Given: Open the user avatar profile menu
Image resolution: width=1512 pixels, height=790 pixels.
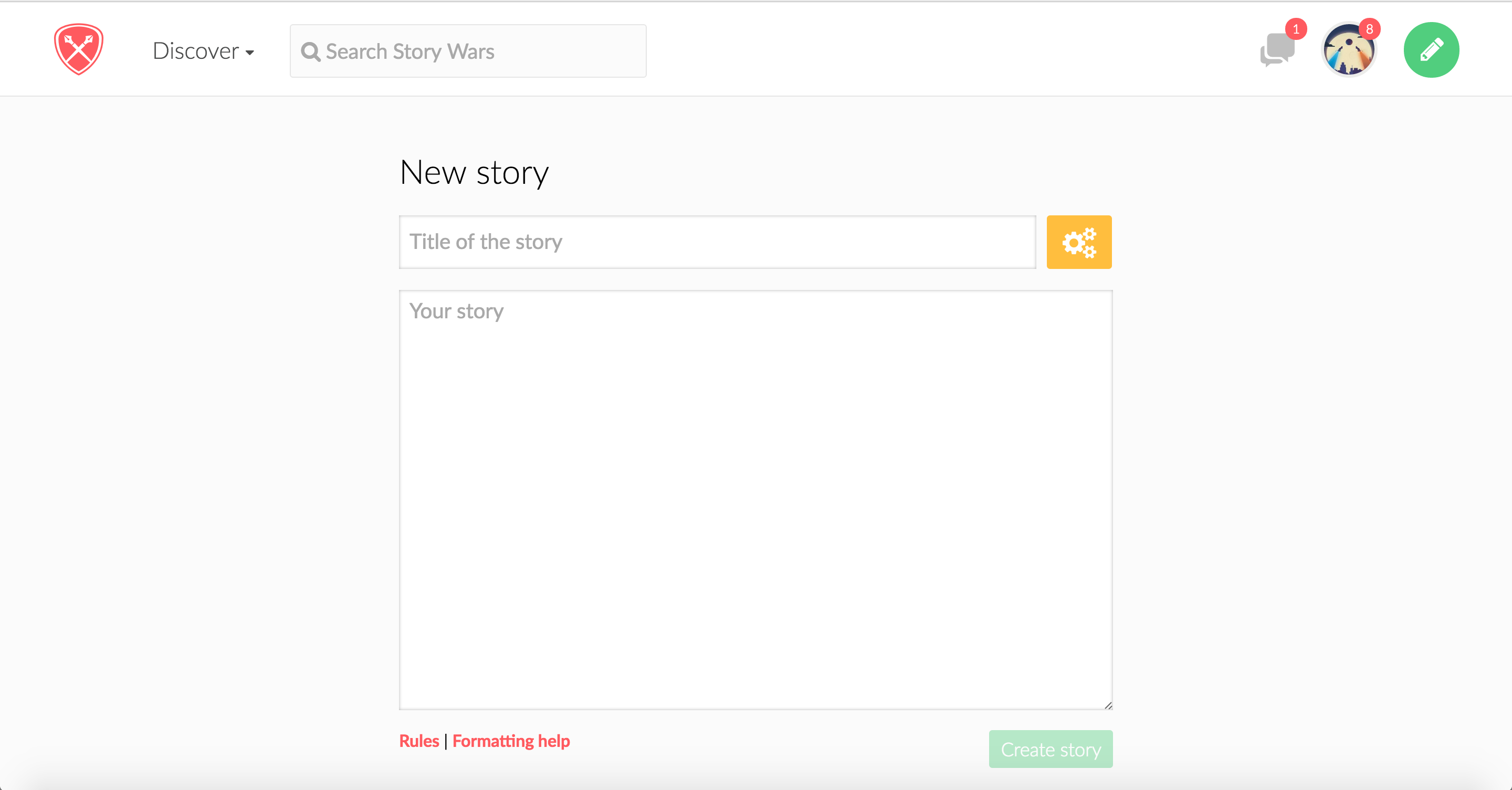Looking at the screenshot, I should click(x=1349, y=50).
